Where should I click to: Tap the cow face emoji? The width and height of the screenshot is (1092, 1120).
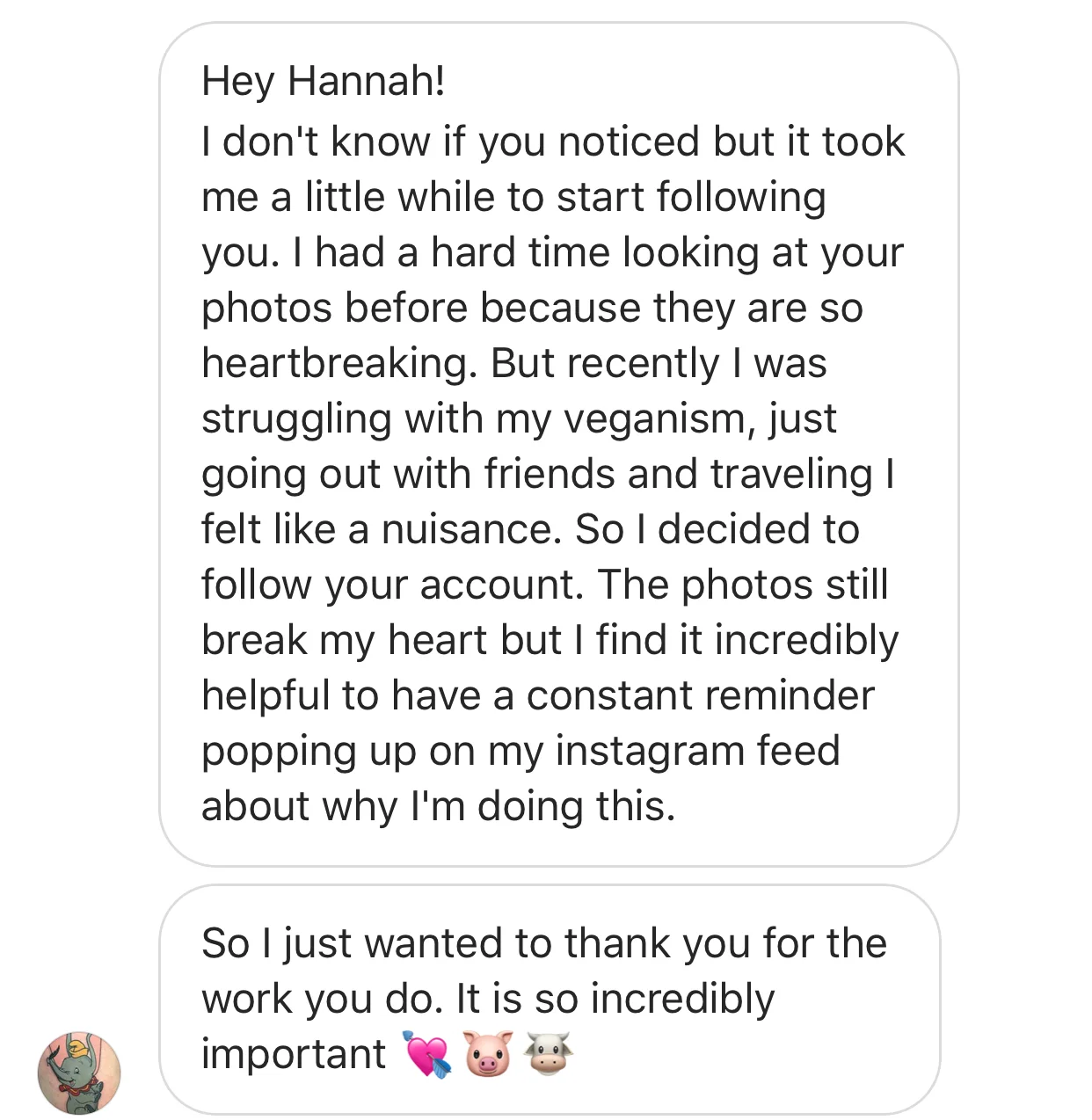tap(549, 1054)
